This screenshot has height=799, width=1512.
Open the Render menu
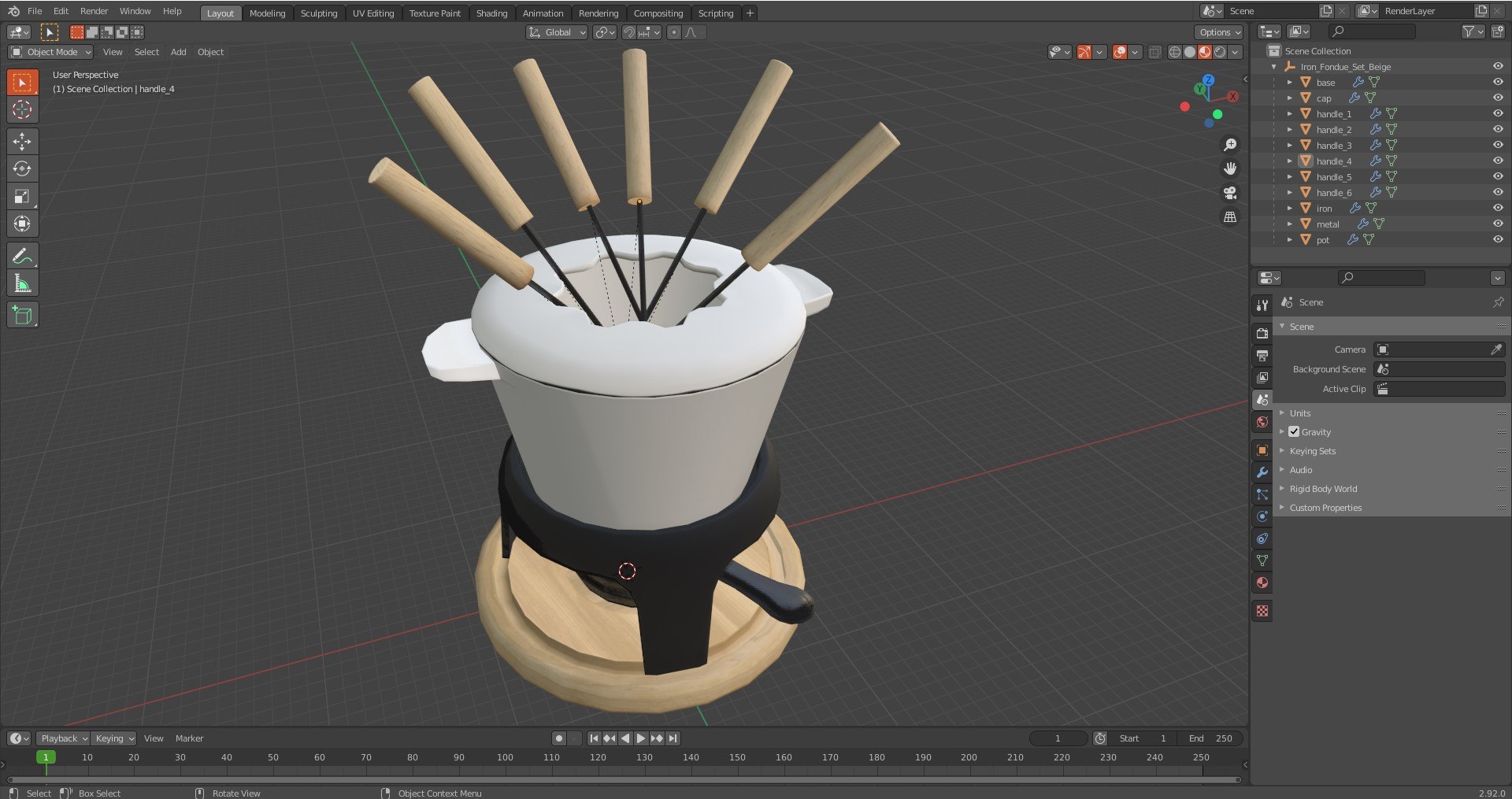pos(94,11)
